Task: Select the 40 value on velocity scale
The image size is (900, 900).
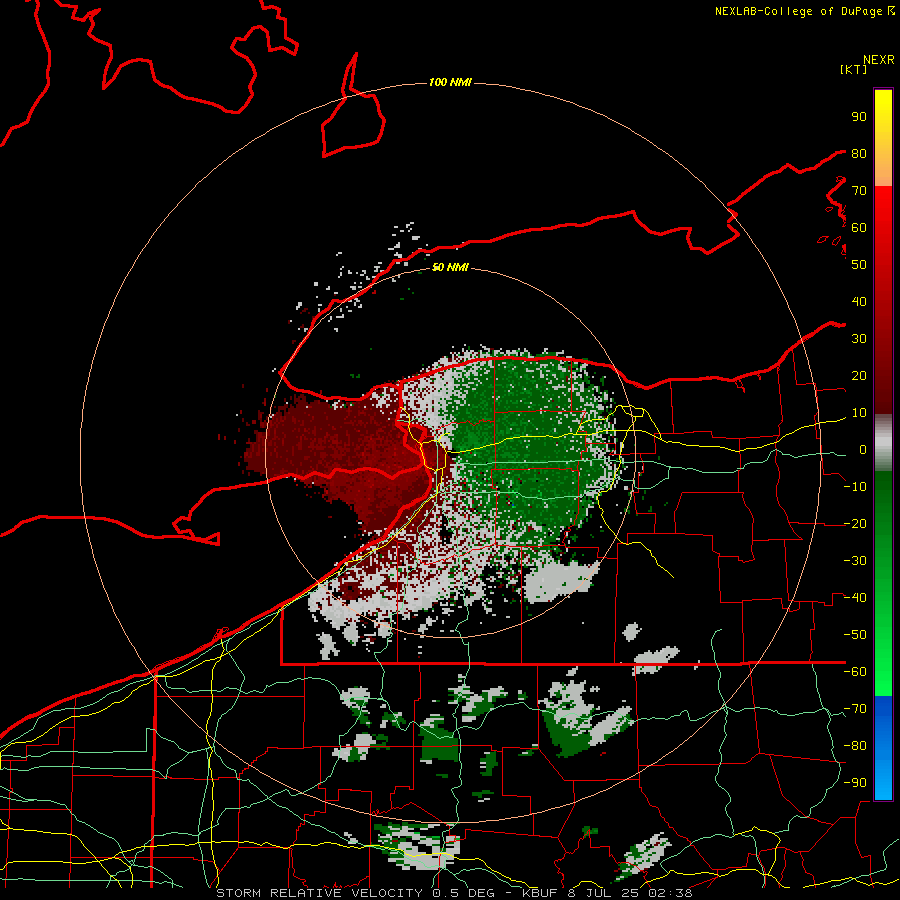Action: point(859,301)
